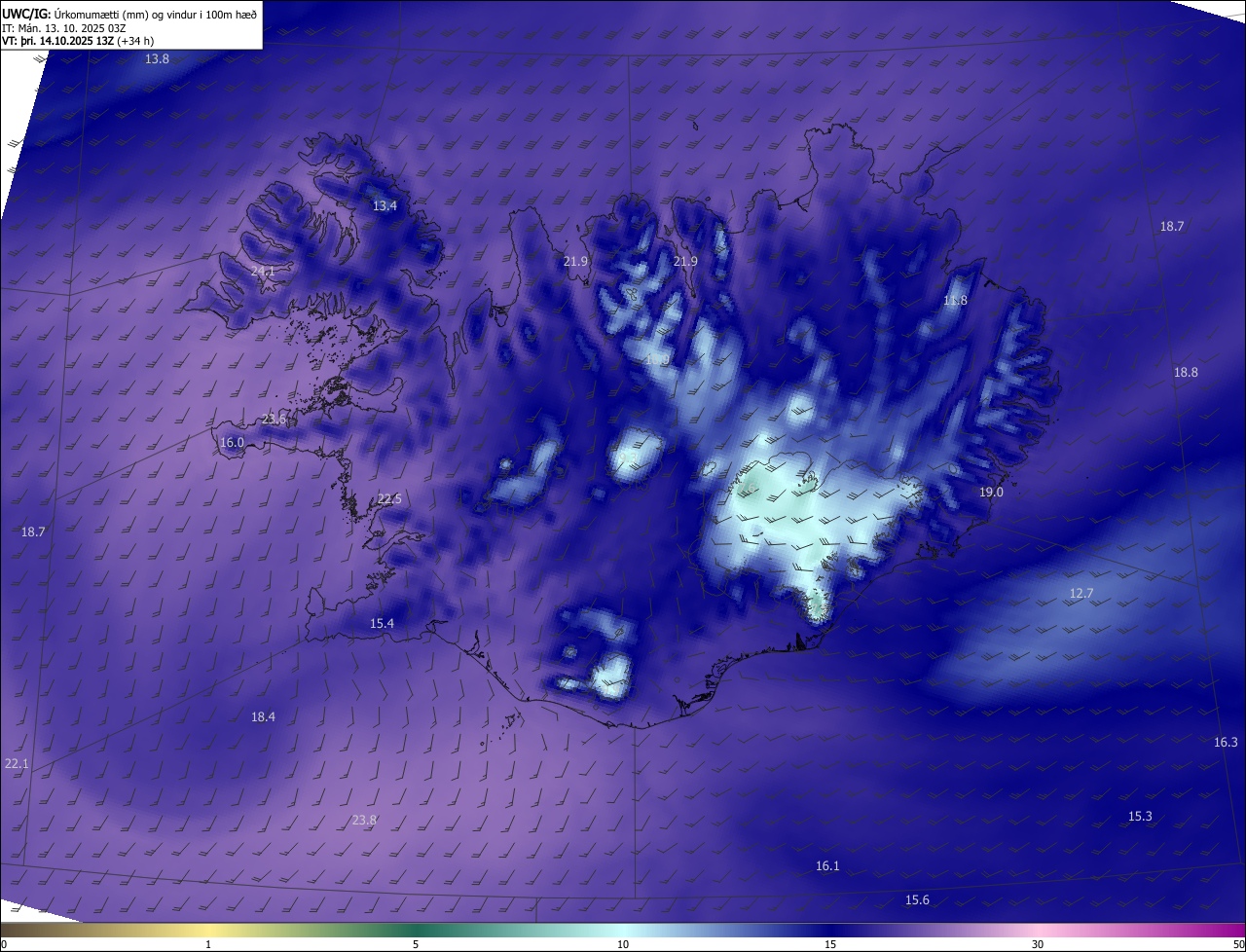Click the colour scale tick labelled 5
Viewport: 1246px width, 952px height.
click(x=416, y=944)
